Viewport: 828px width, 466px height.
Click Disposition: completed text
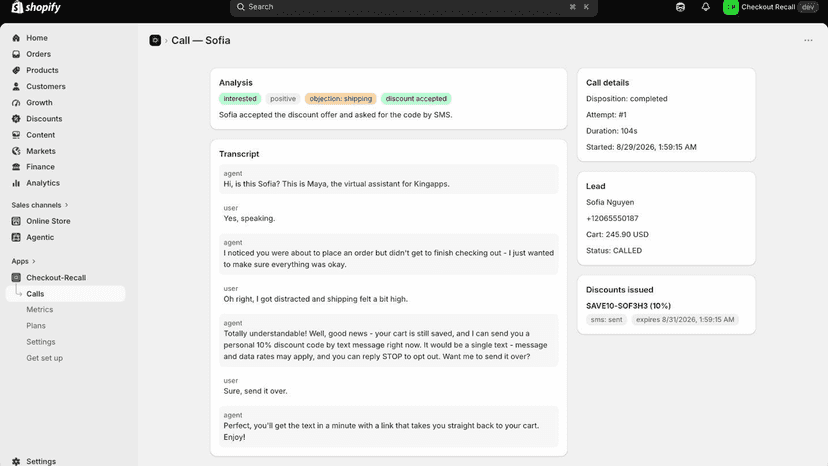coord(627,99)
